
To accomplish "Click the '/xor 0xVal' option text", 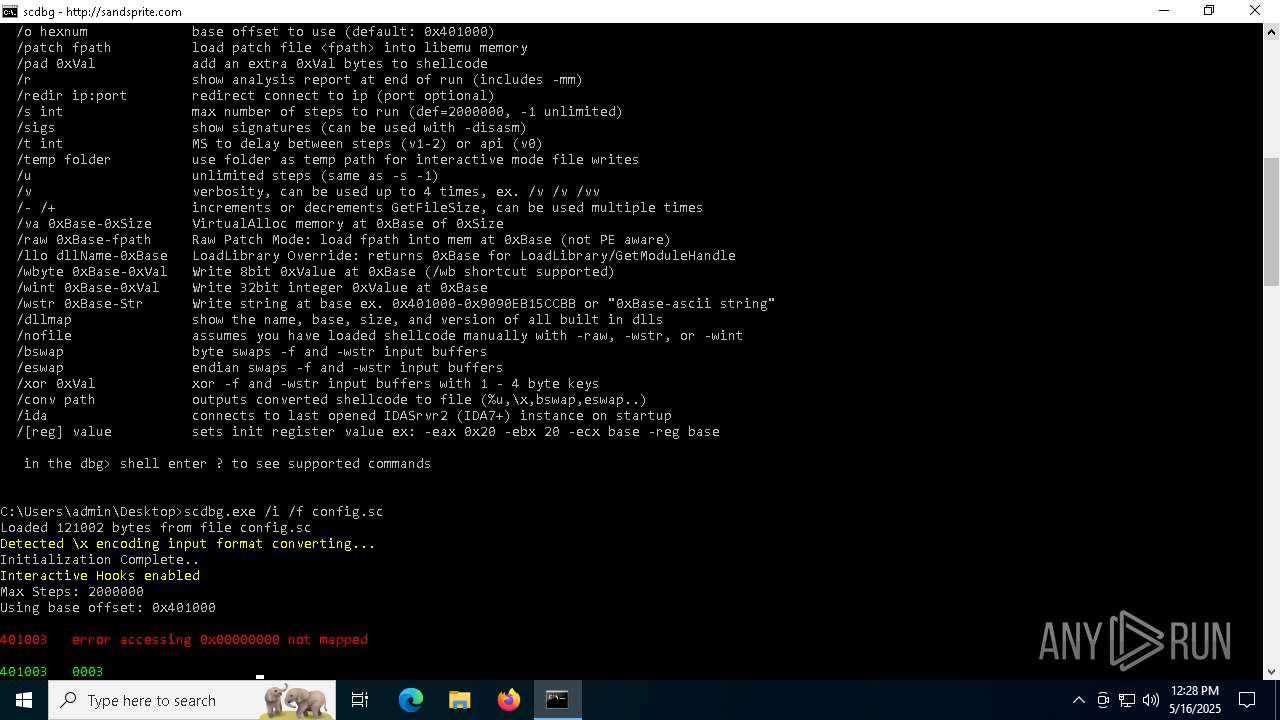I will [x=56, y=384].
